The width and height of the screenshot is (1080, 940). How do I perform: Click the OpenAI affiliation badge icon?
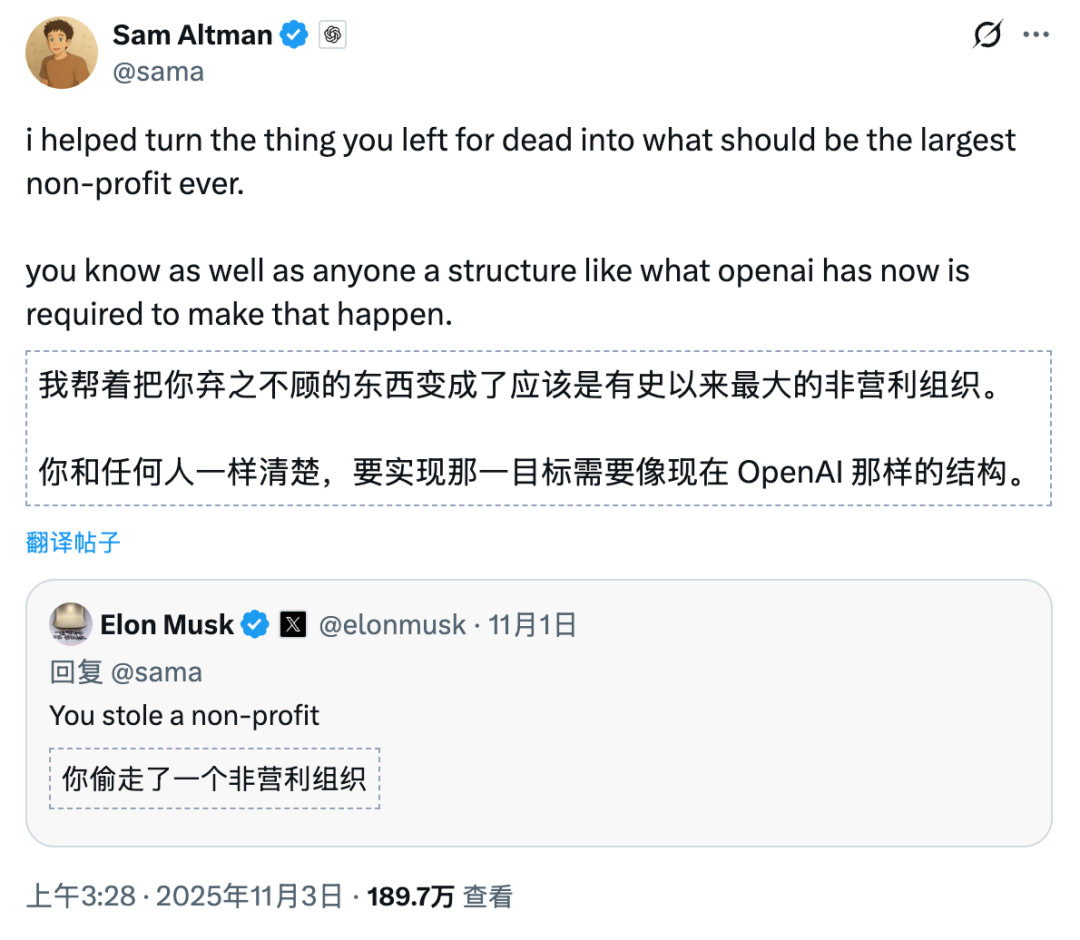[333, 35]
